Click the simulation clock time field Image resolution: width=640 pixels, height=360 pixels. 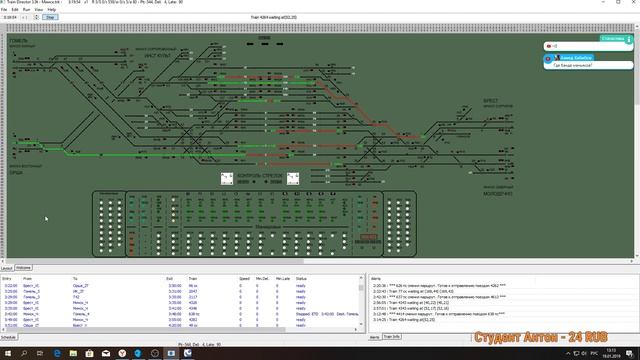pos(10,17)
